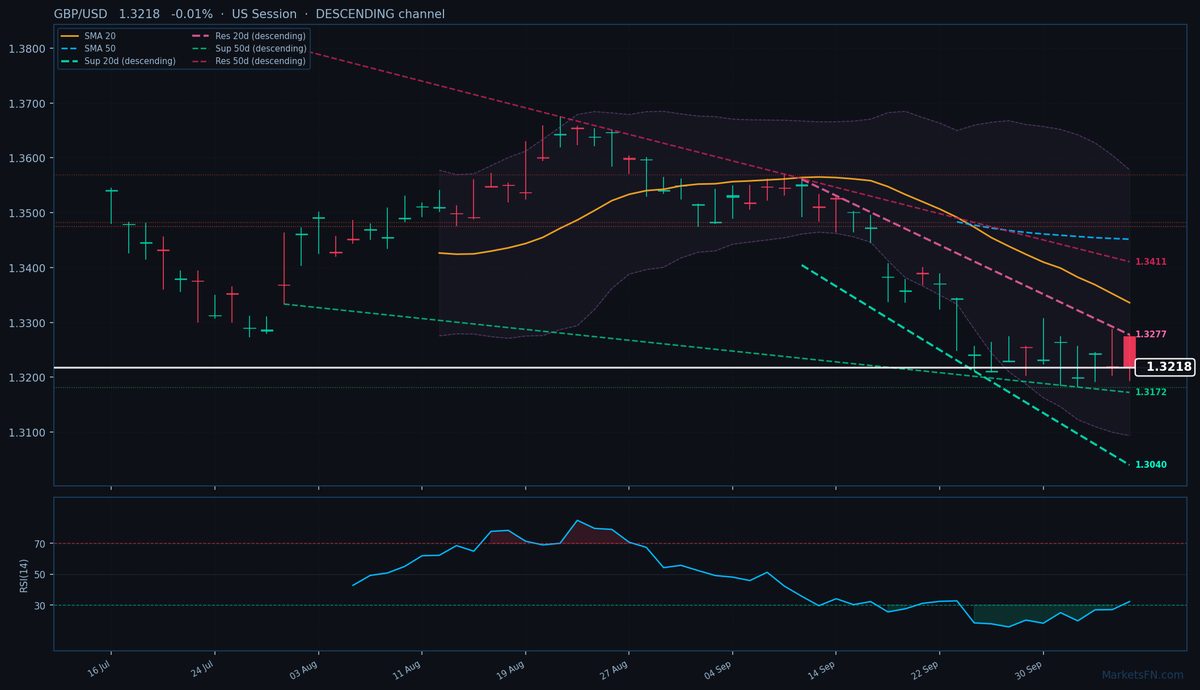The width and height of the screenshot is (1200, 690).
Task: Click the 1.3040 Sup 20d end label
Action: [x=1151, y=465]
